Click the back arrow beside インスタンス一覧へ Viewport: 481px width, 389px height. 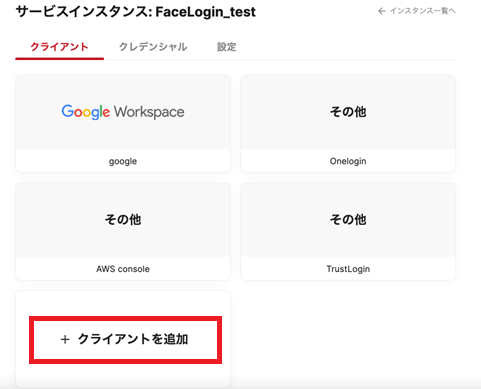[x=382, y=11]
